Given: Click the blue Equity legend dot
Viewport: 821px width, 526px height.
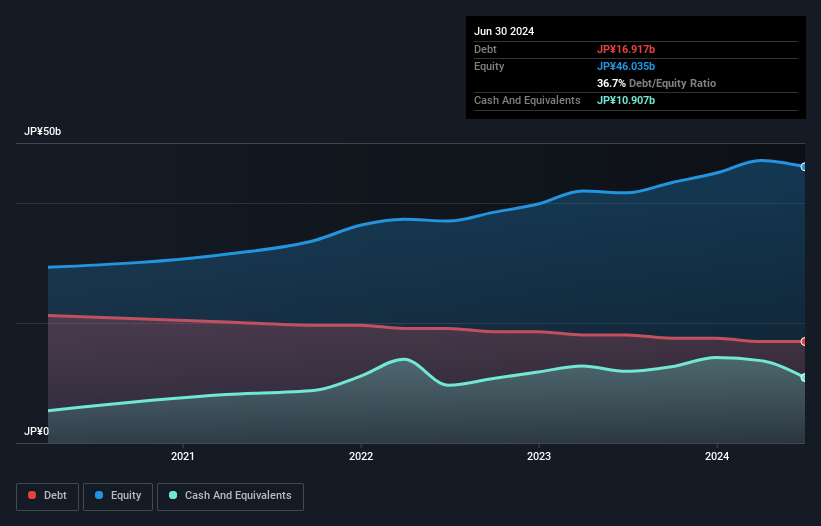Looking at the screenshot, I should 99,495.
